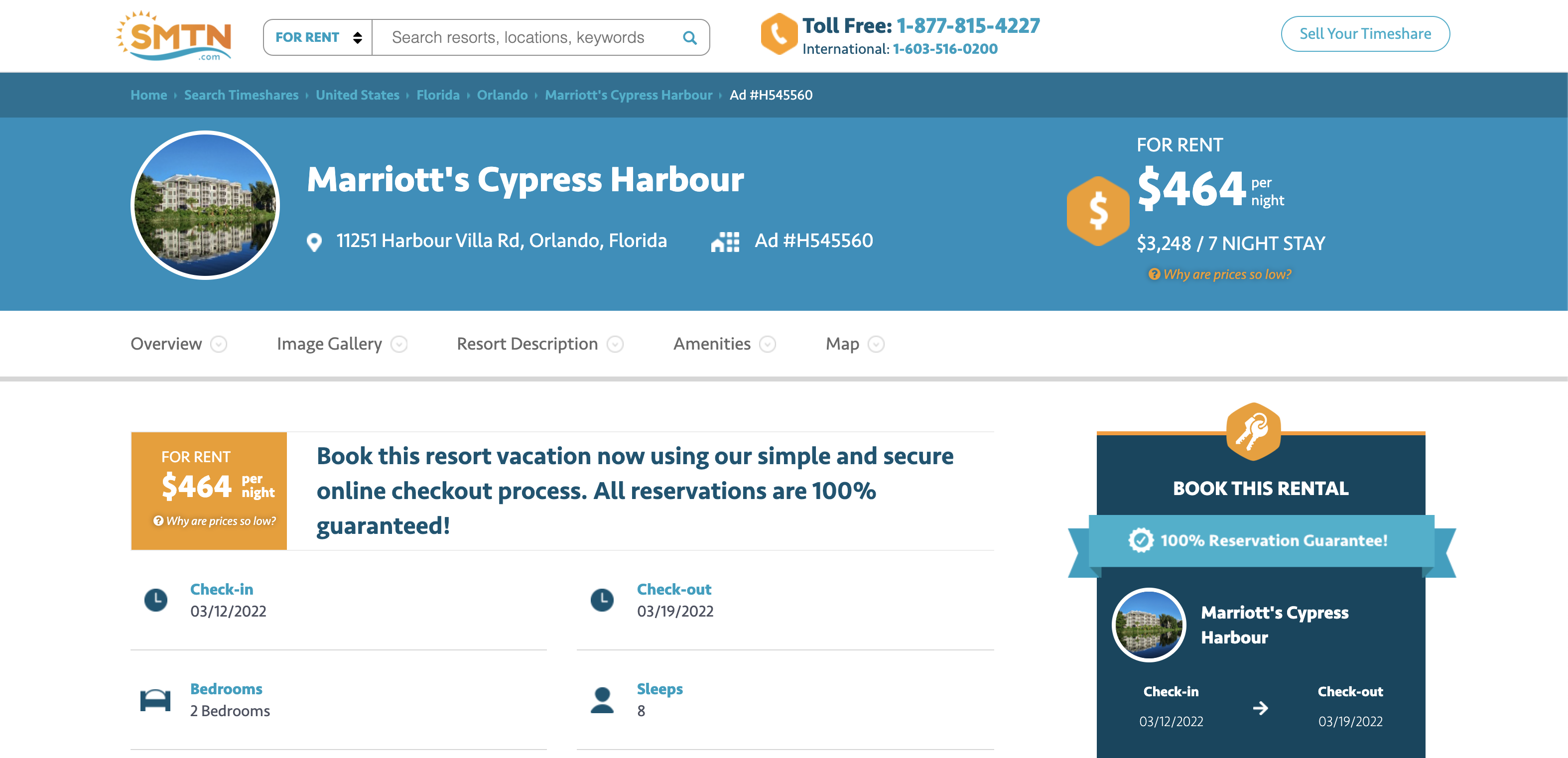Image resolution: width=1568 pixels, height=758 pixels.
Task: Click the address 11251 Harbour Villa Rd
Action: [502, 241]
